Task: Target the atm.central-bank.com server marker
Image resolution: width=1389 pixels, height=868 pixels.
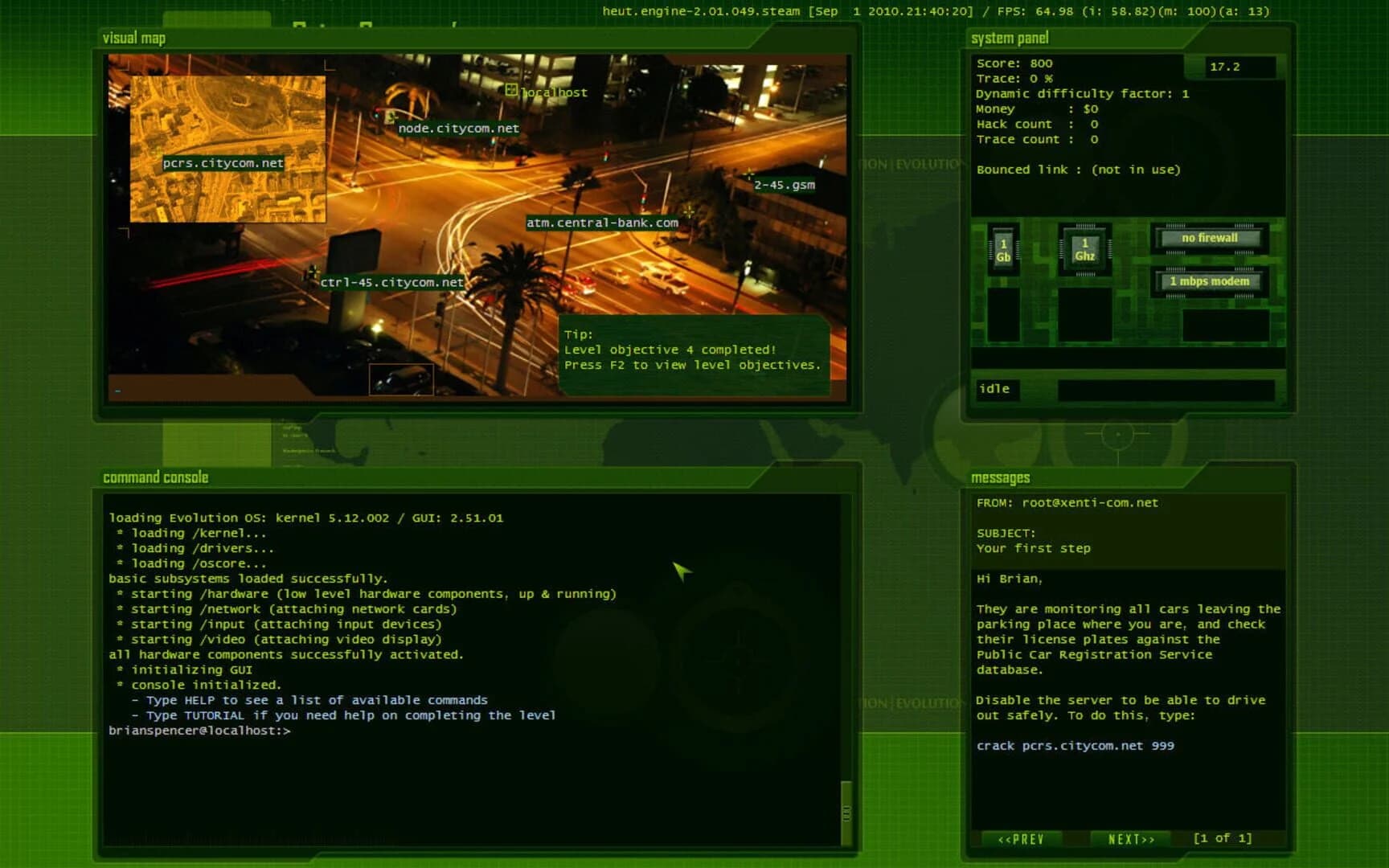Action: point(602,222)
